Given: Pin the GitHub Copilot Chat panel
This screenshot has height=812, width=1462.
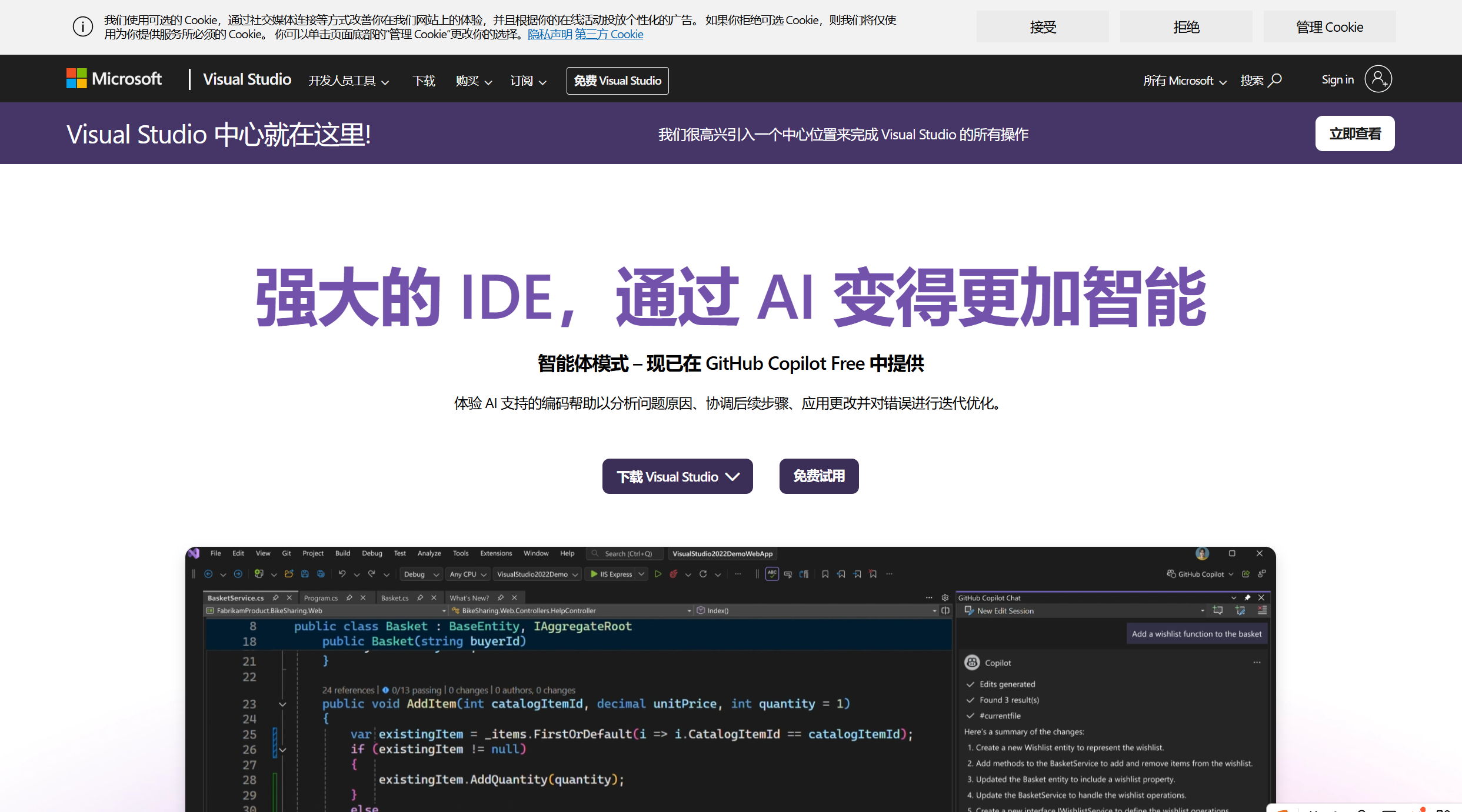Looking at the screenshot, I should coord(1247,597).
